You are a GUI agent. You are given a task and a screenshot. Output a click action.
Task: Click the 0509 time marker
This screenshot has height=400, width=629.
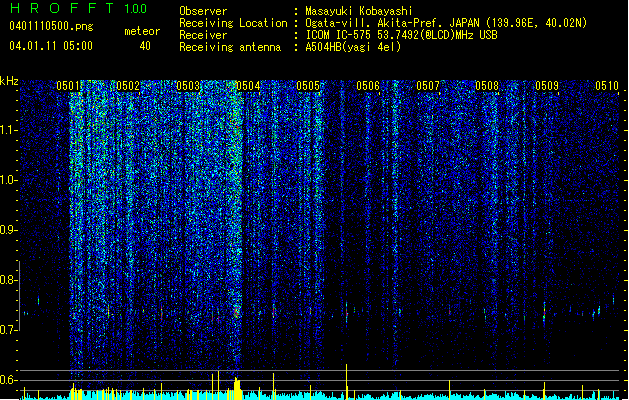pyautogui.click(x=547, y=86)
